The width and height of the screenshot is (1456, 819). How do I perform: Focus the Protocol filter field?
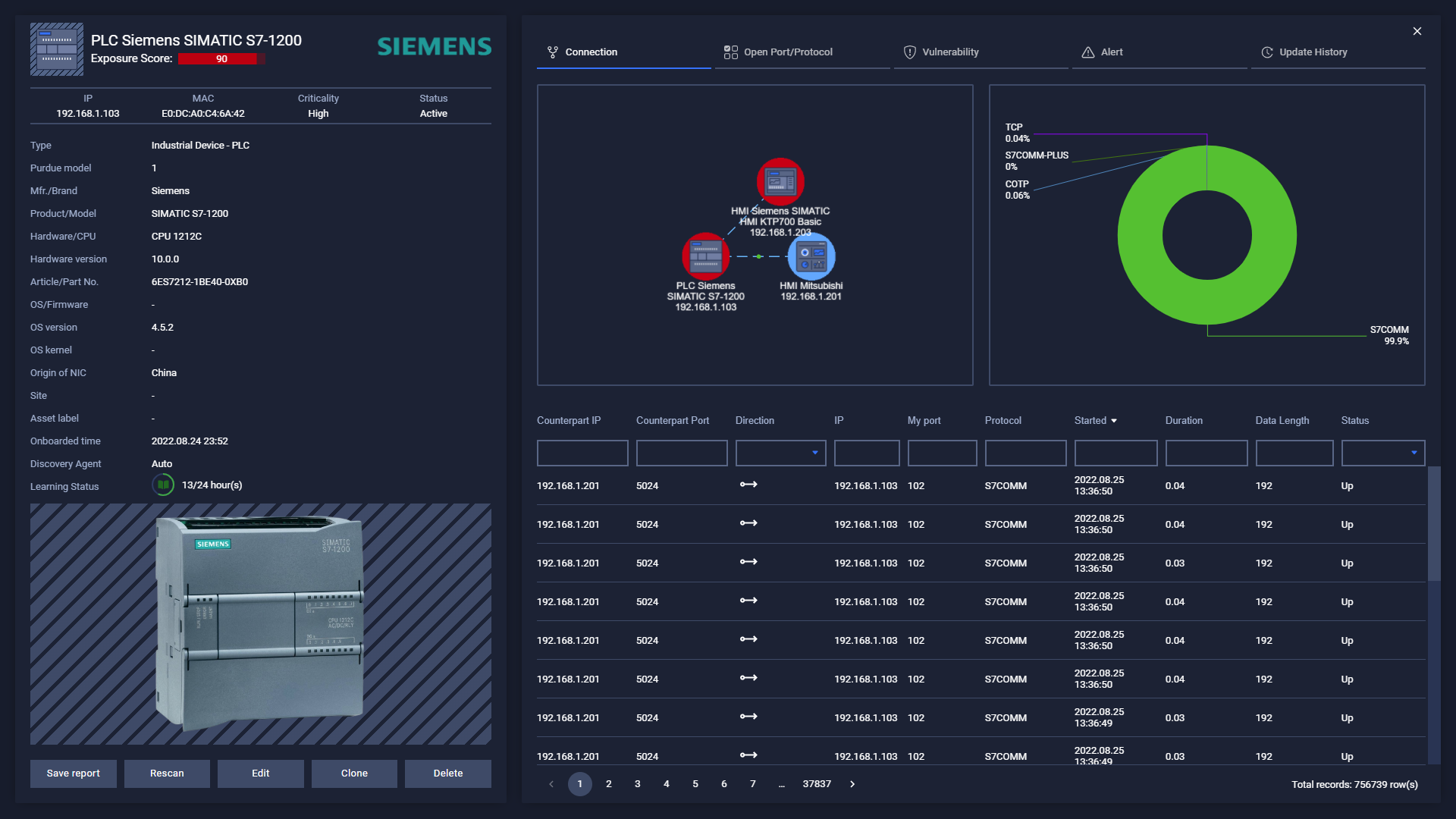tap(1025, 453)
